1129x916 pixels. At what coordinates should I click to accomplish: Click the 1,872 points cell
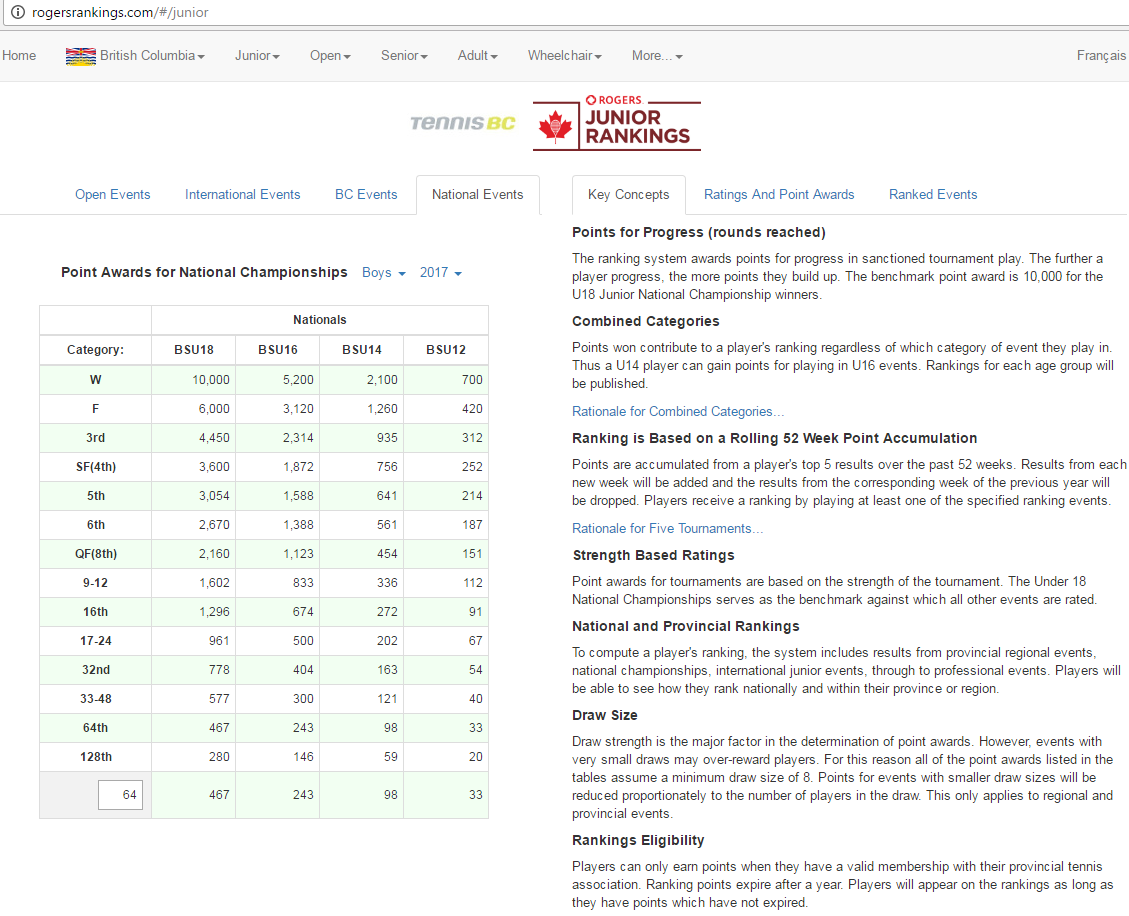coord(278,467)
